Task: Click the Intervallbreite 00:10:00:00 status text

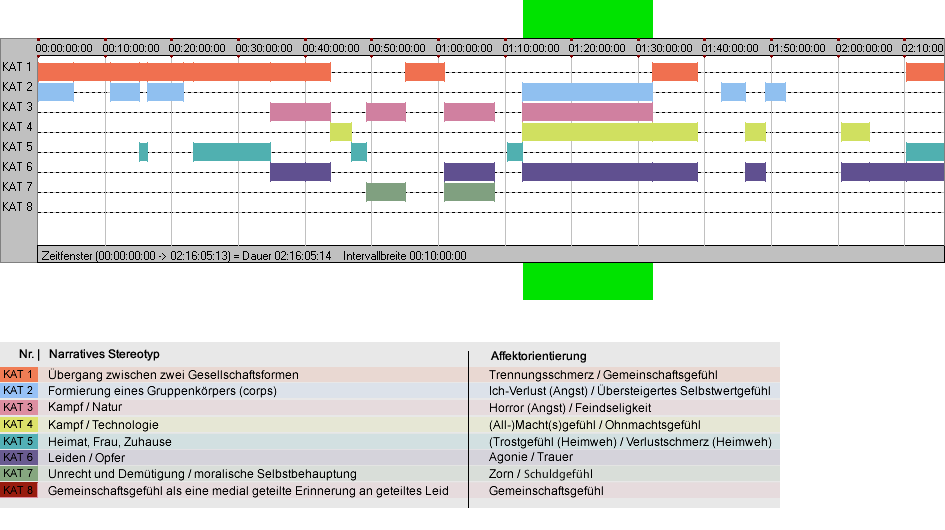Action: [405, 256]
